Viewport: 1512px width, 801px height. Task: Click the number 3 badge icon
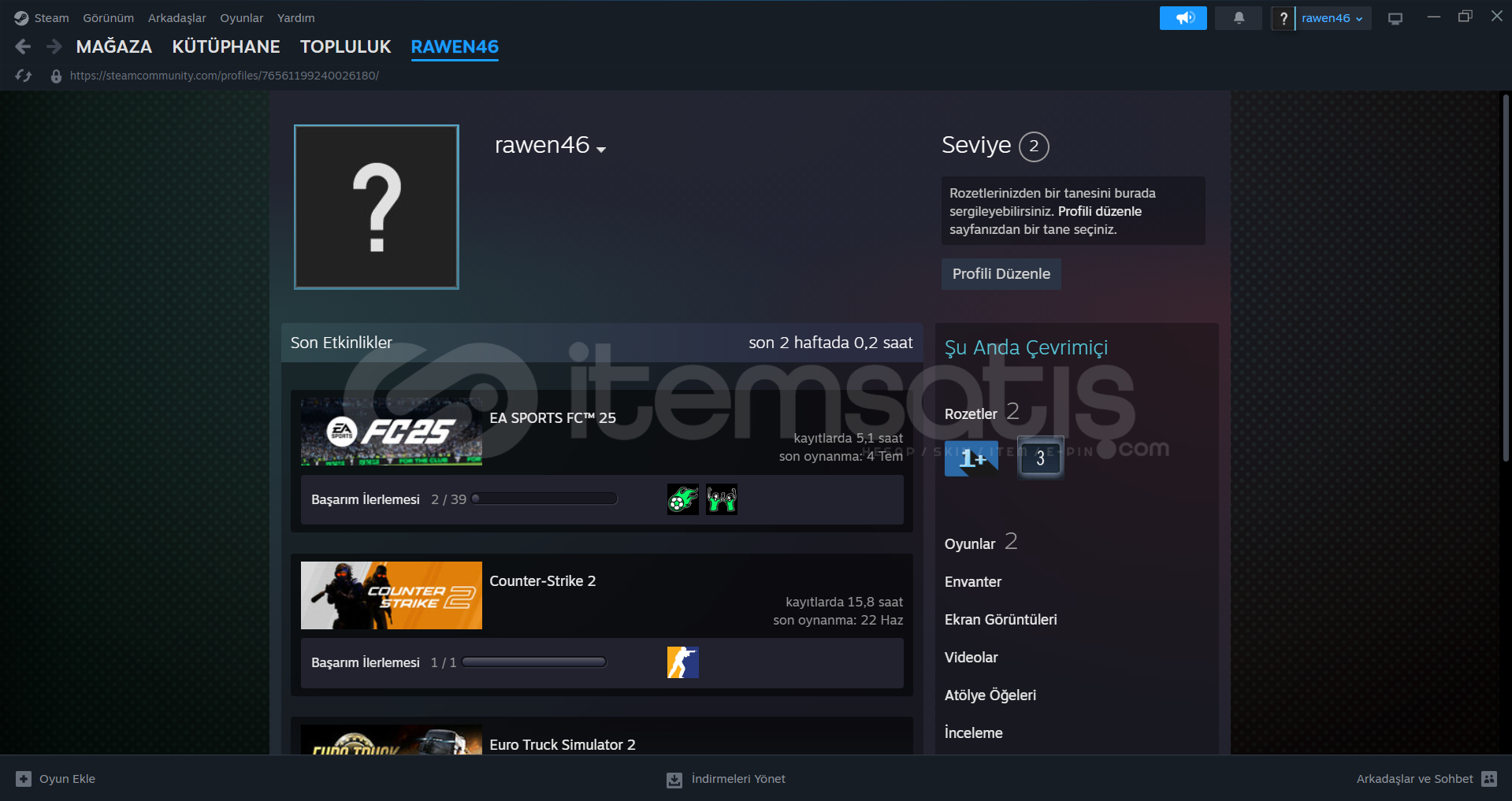(1040, 457)
